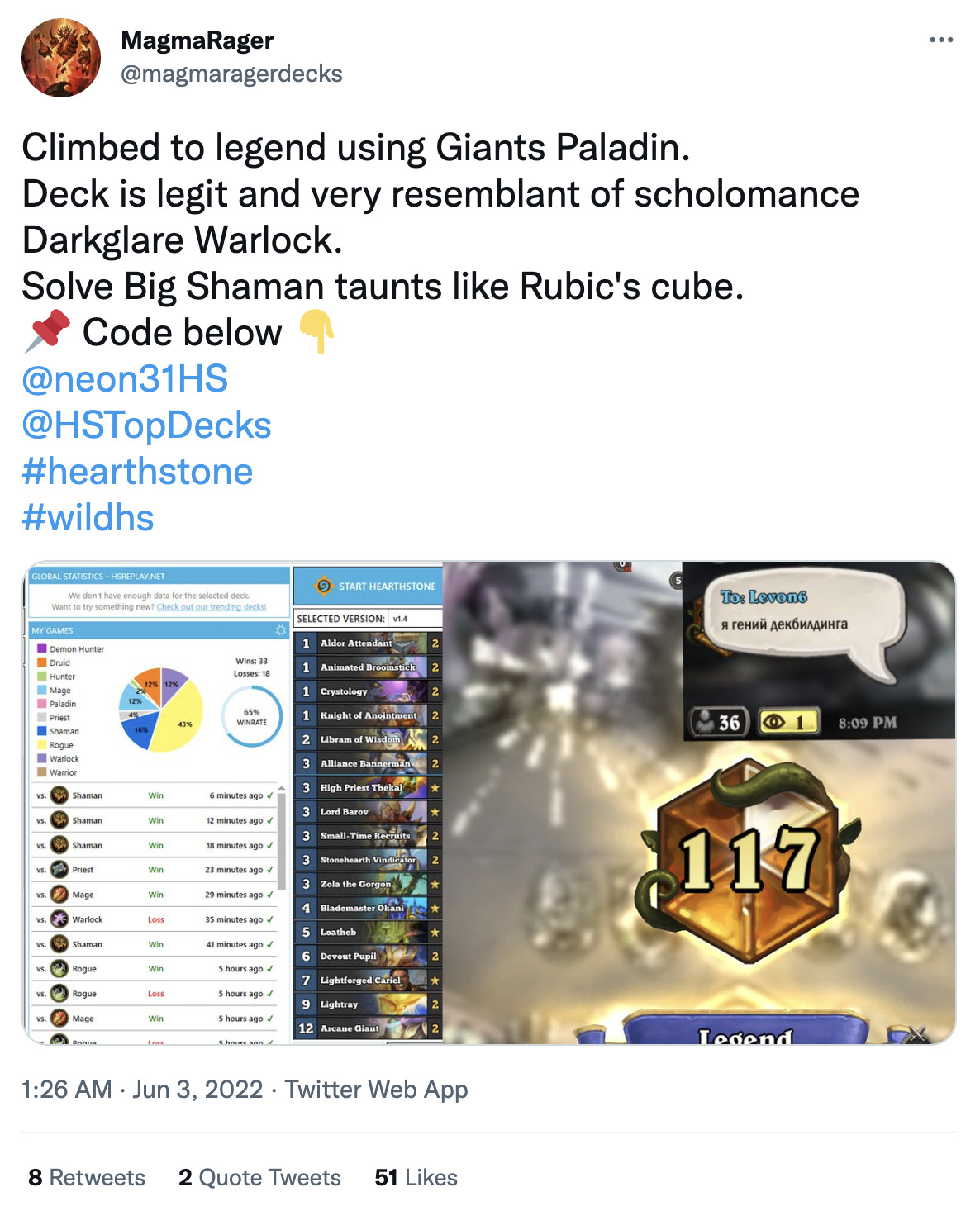The image size is (980, 1211).
Task: Open the tweet's three-dot more options menu
Action: click(x=940, y=40)
